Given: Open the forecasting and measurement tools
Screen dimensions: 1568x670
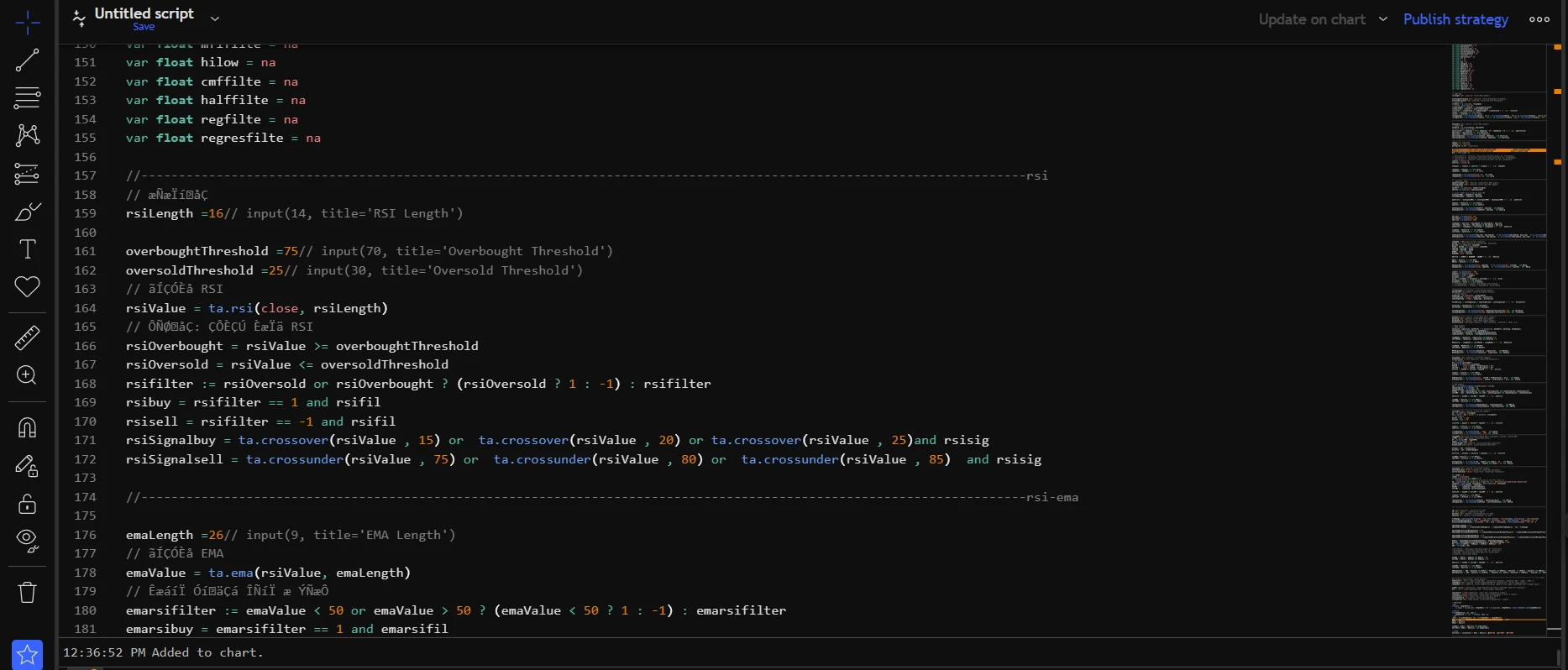Looking at the screenshot, I should [27, 174].
